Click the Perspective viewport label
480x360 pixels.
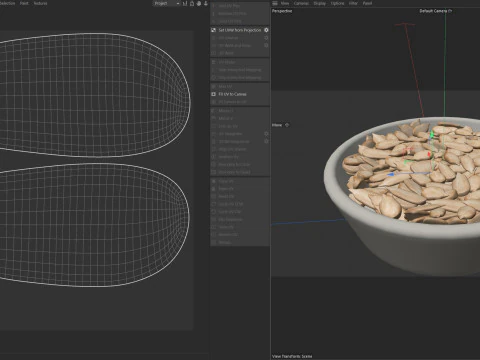tap(282, 11)
